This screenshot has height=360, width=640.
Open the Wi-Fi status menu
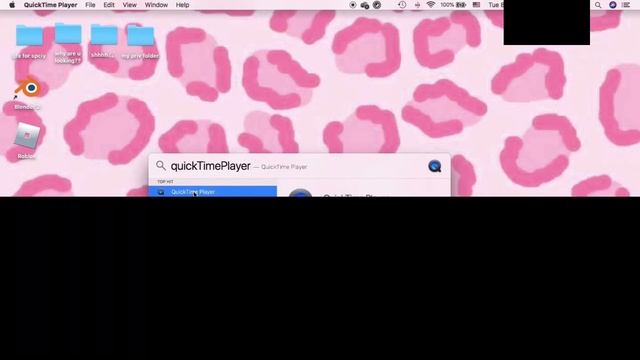point(431,5)
